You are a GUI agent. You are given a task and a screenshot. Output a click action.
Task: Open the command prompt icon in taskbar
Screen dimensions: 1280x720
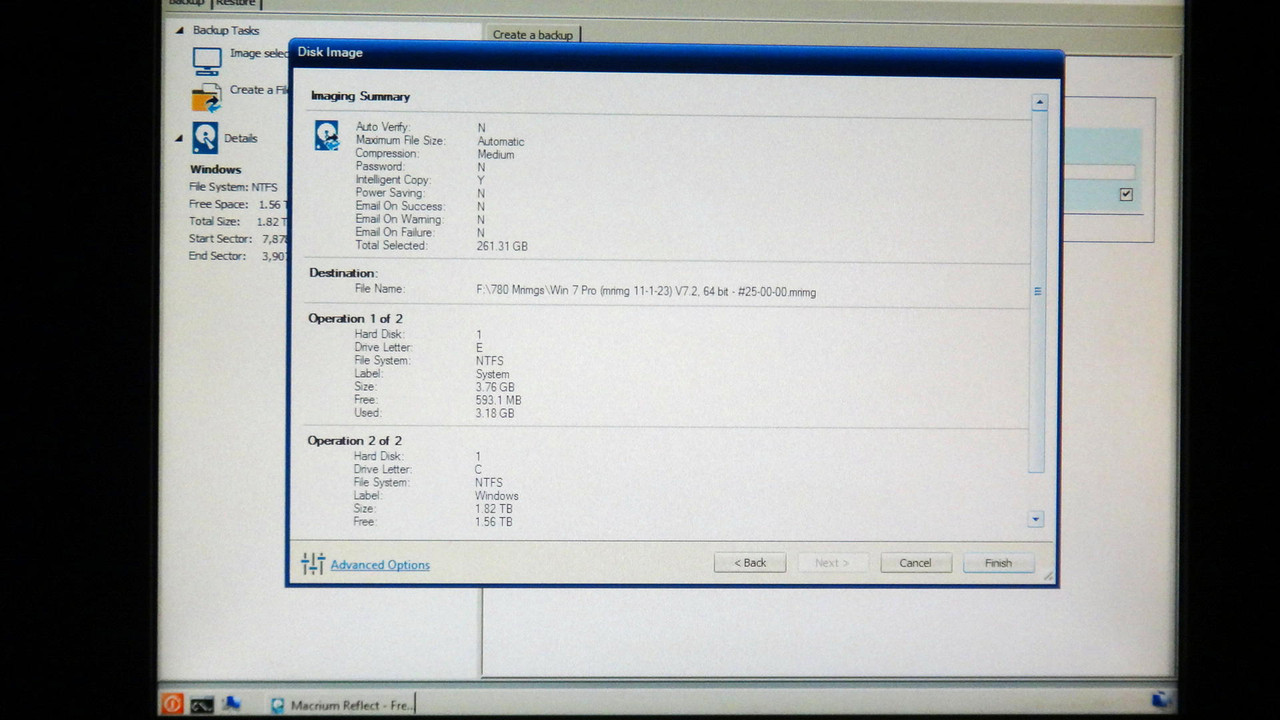click(202, 704)
